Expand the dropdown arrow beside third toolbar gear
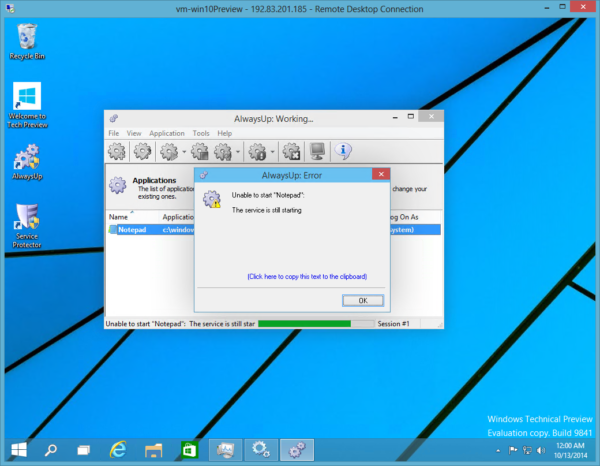 click(x=184, y=153)
